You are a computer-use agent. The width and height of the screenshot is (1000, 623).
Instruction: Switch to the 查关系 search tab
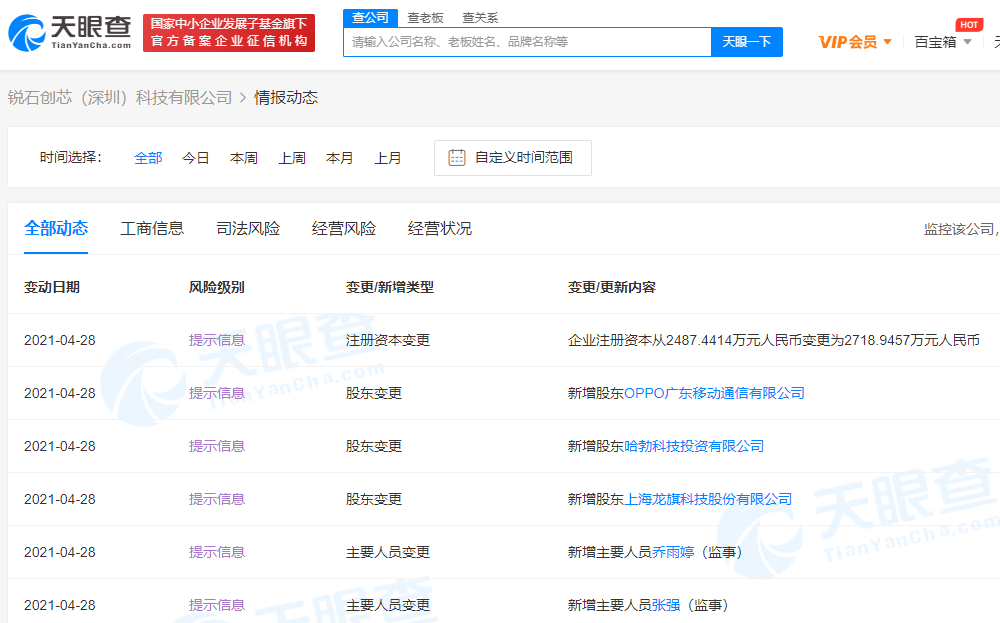480,18
